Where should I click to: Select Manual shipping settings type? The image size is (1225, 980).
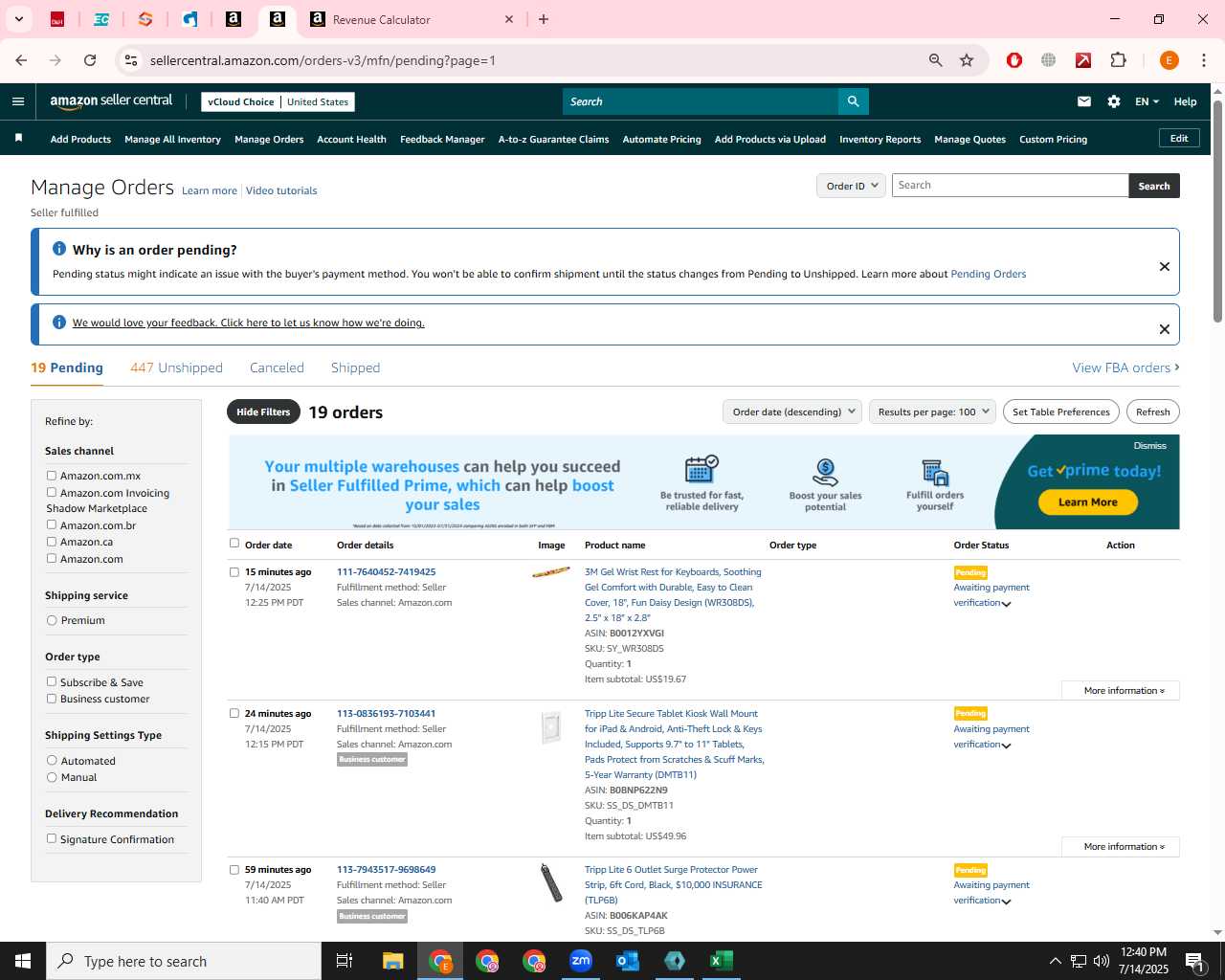(x=52, y=776)
